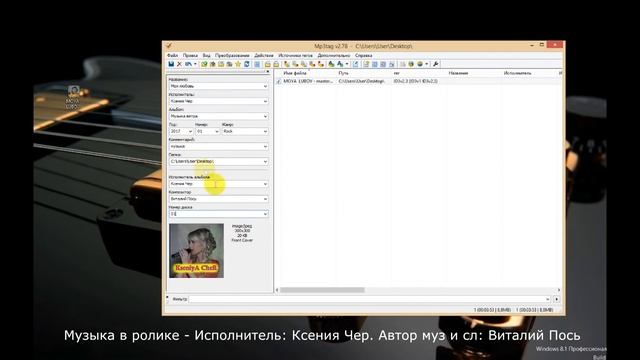Click the Mp3tag title bar icon

(169, 46)
